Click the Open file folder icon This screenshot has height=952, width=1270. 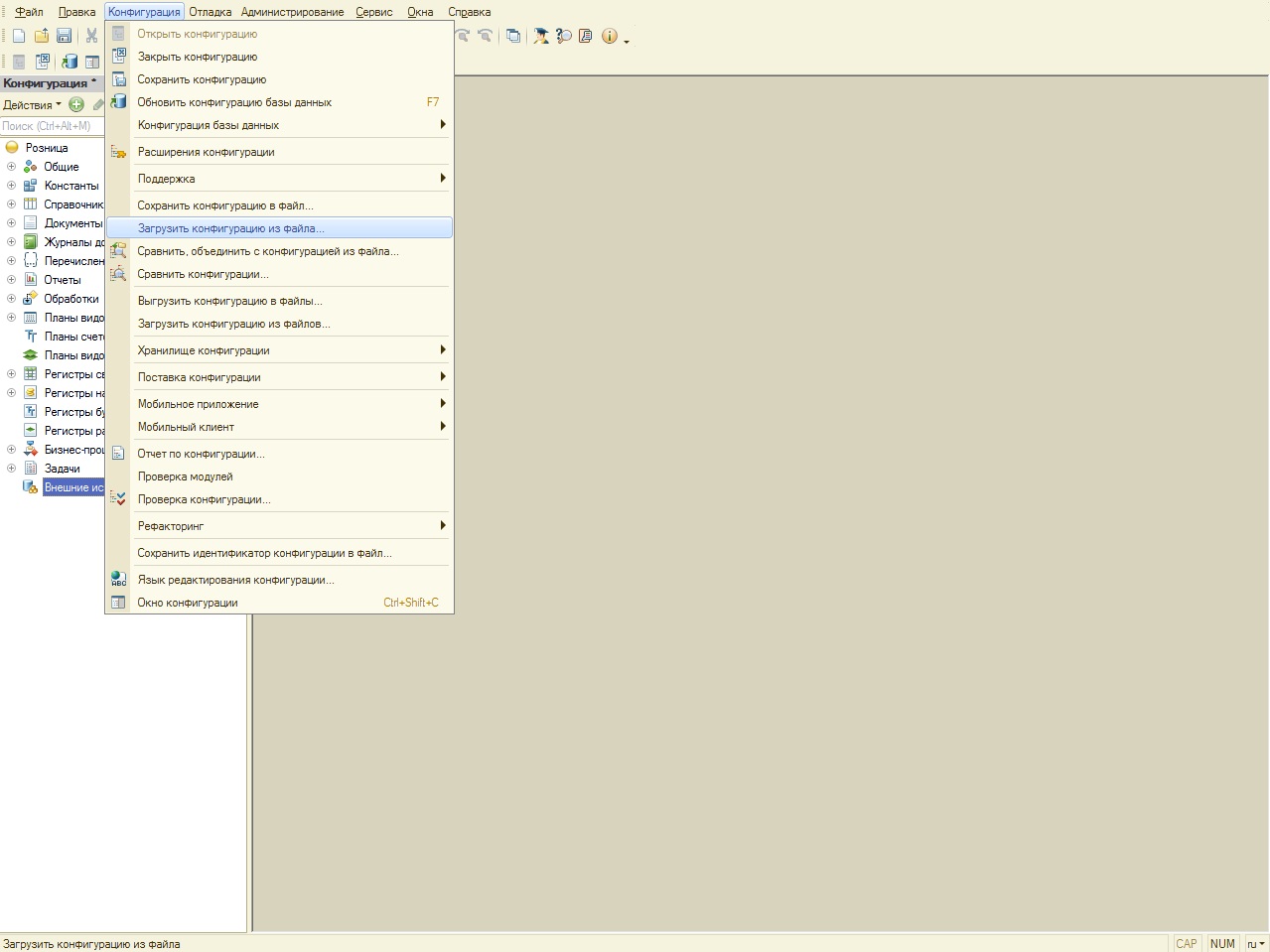pos(42,36)
